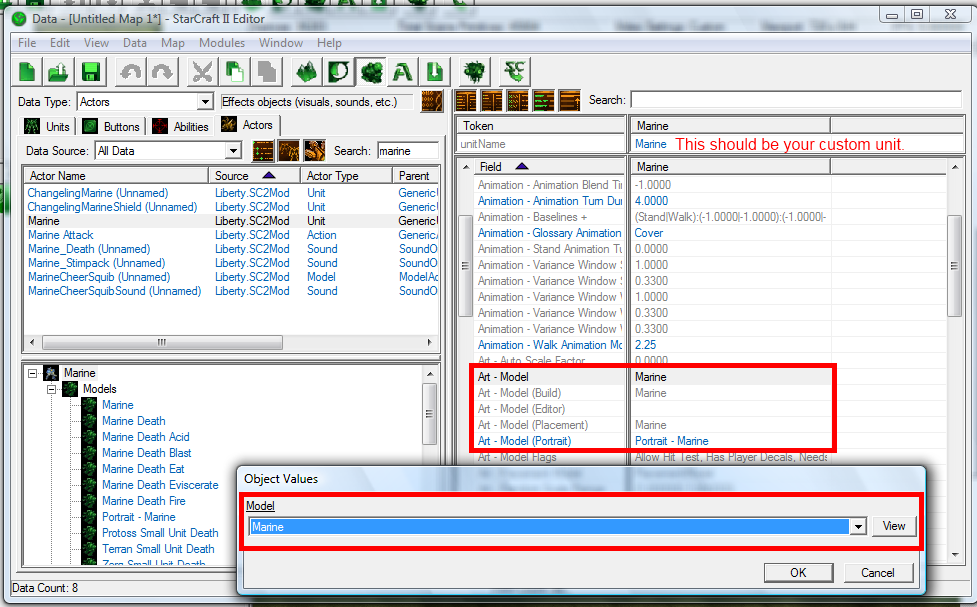Open the Terrain module mountain icon
The width and height of the screenshot is (977, 607).
(307, 72)
